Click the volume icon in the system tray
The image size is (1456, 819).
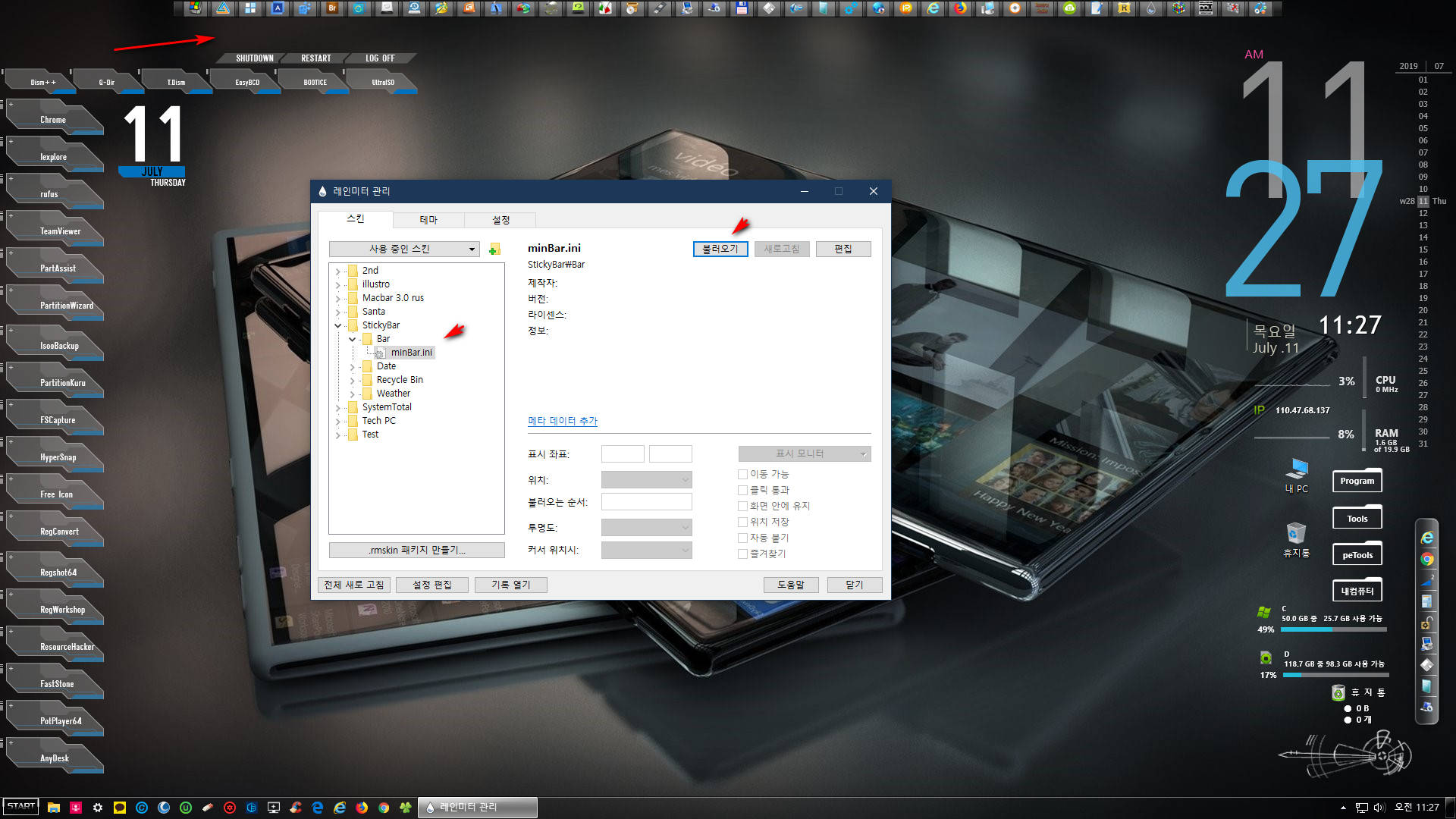[x=1379, y=808]
